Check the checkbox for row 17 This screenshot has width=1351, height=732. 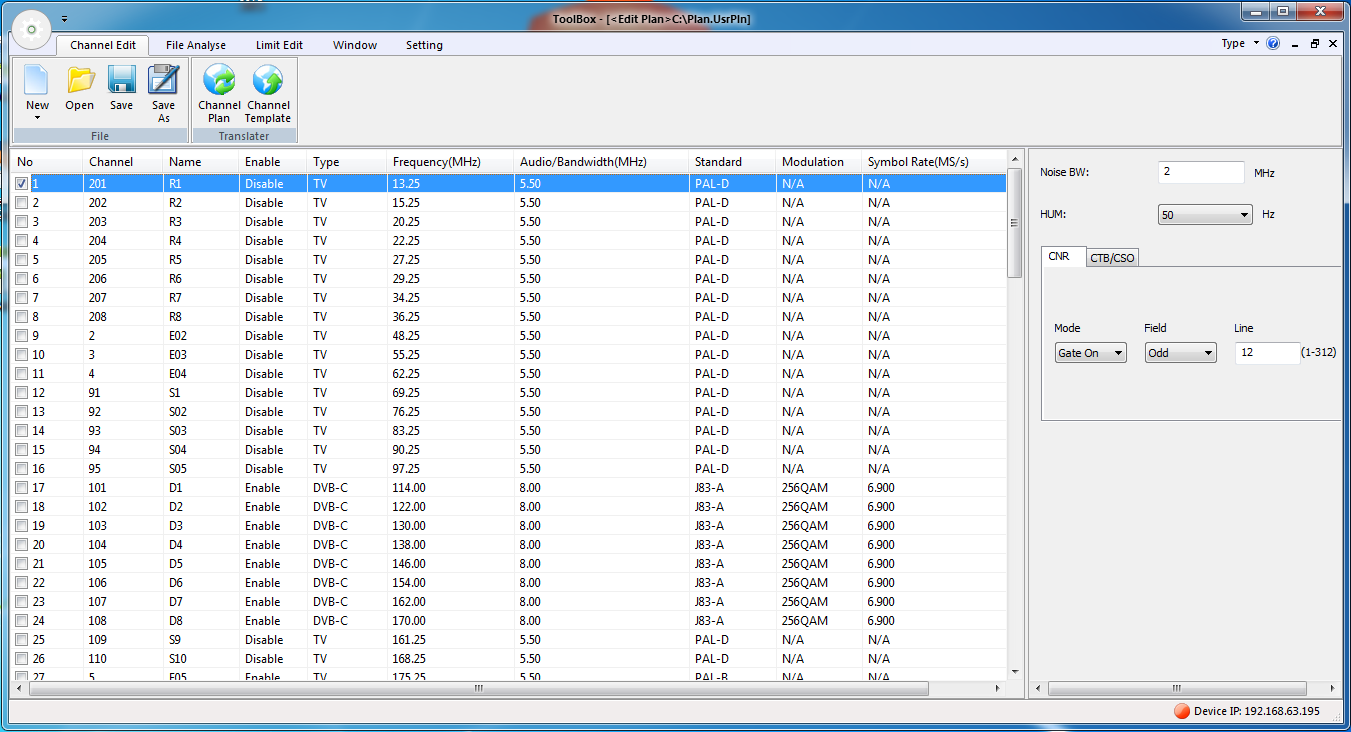[x=22, y=488]
